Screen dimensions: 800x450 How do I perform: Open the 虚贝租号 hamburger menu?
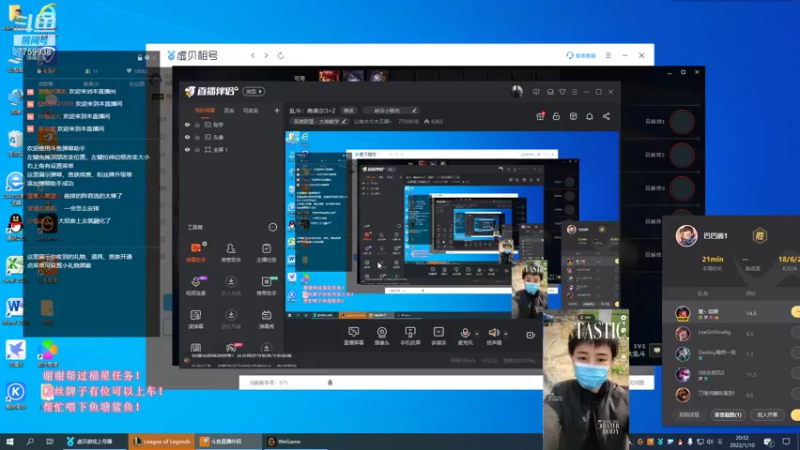pos(608,55)
